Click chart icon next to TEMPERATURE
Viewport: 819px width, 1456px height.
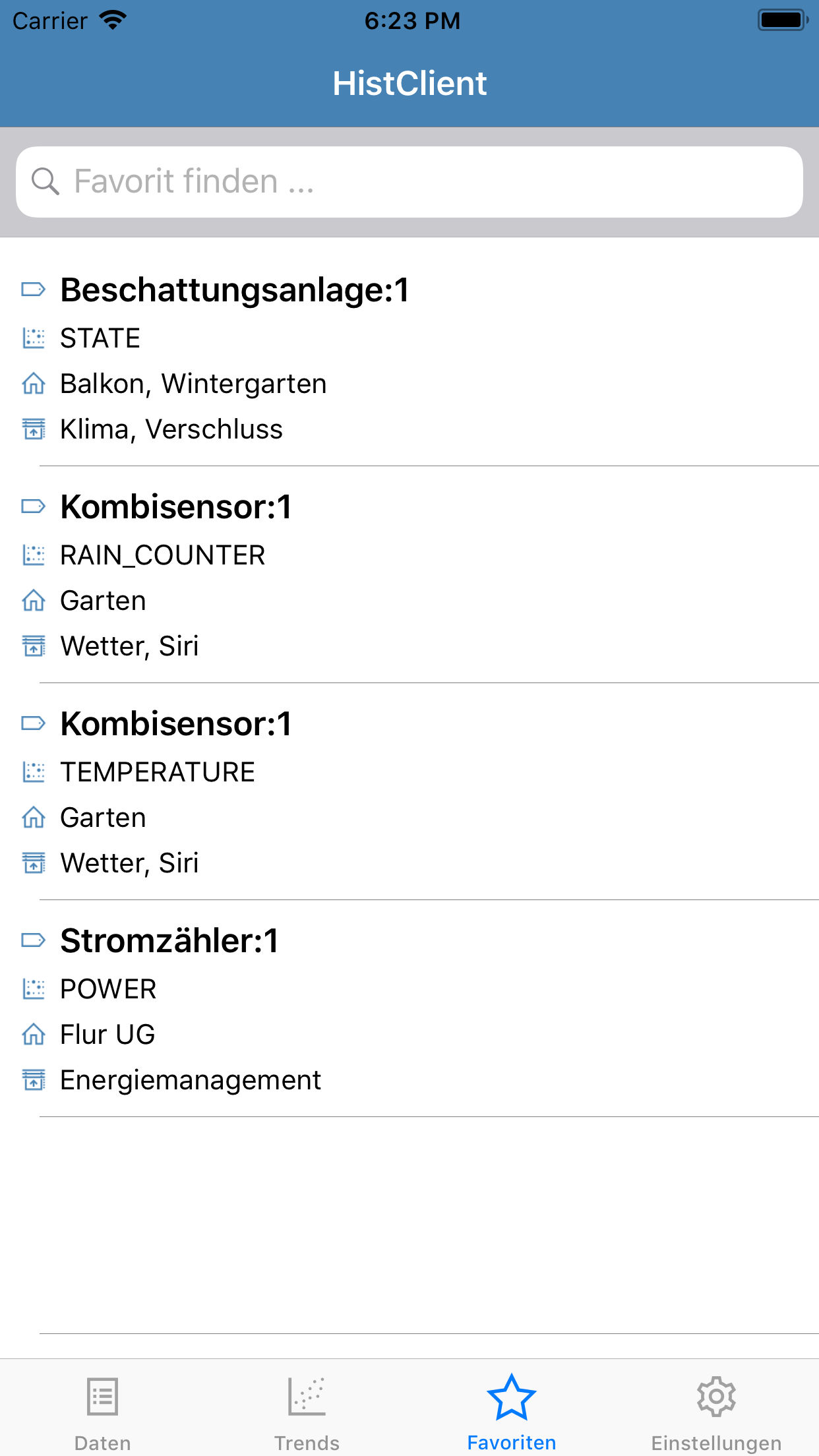(34, 772)
